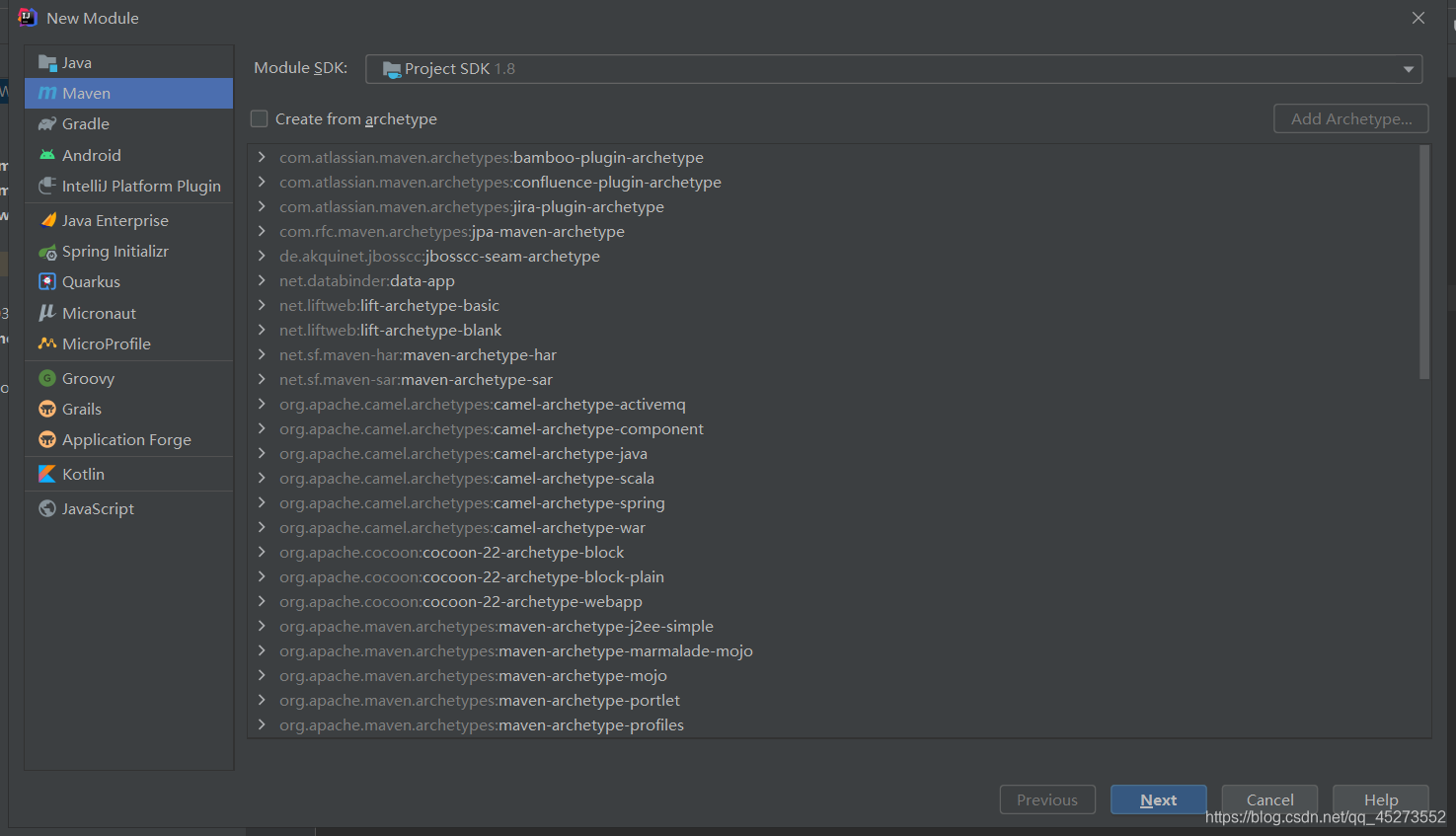Click the Cancel button

(1269, 799)
